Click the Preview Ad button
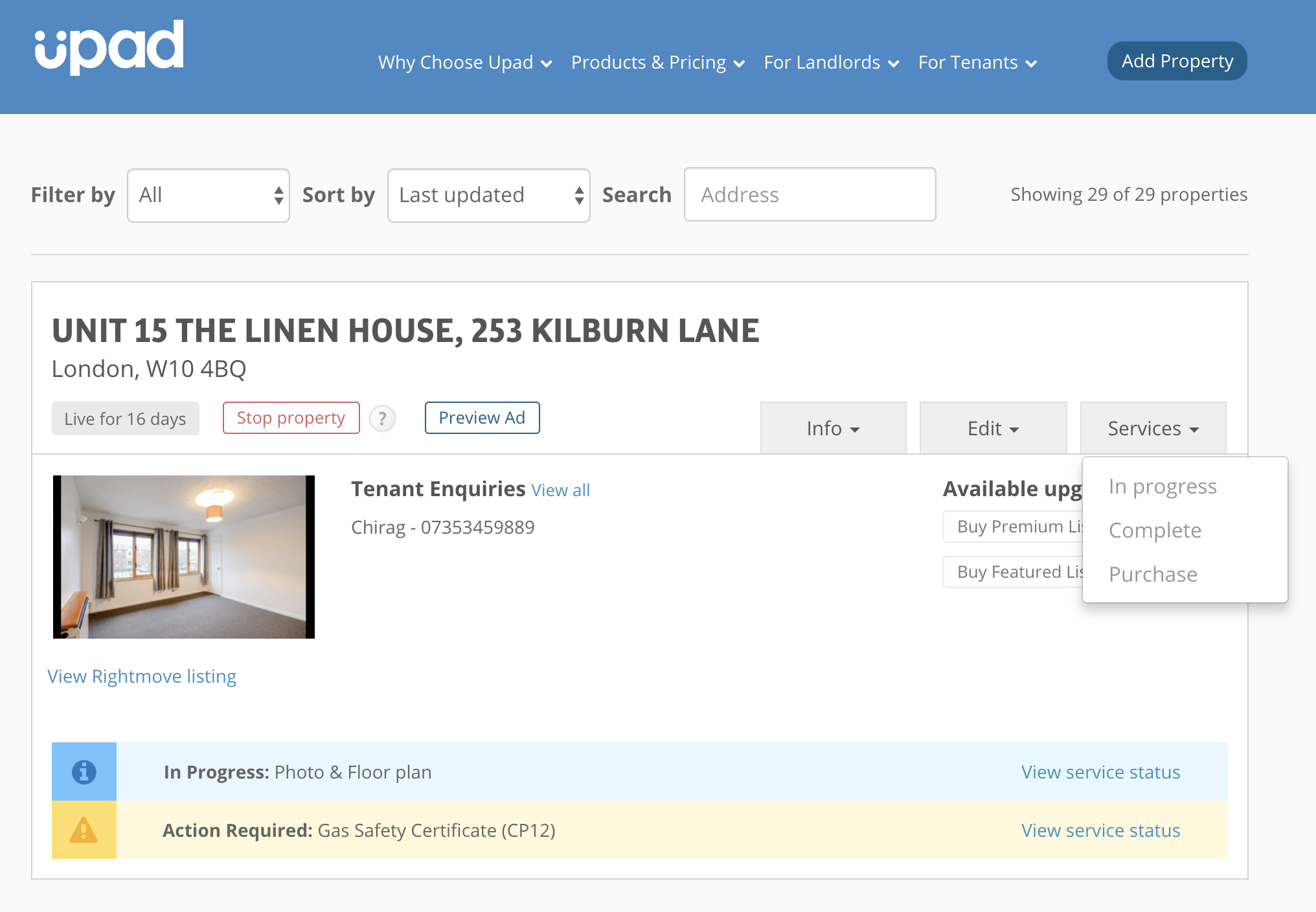The height and width of the screenshot is (912, 1316). [x=482, y=418]
